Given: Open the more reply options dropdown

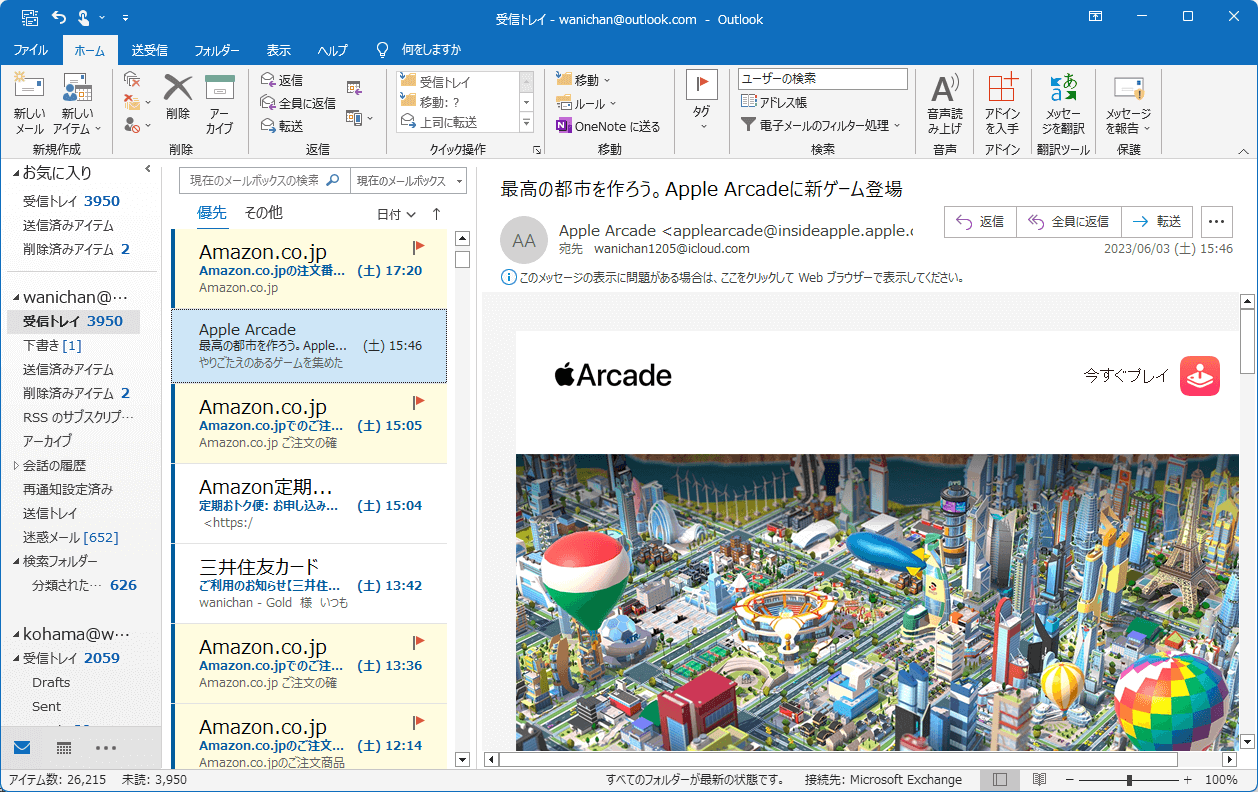Looking at the screenshot, I should [x=360, y=118].
